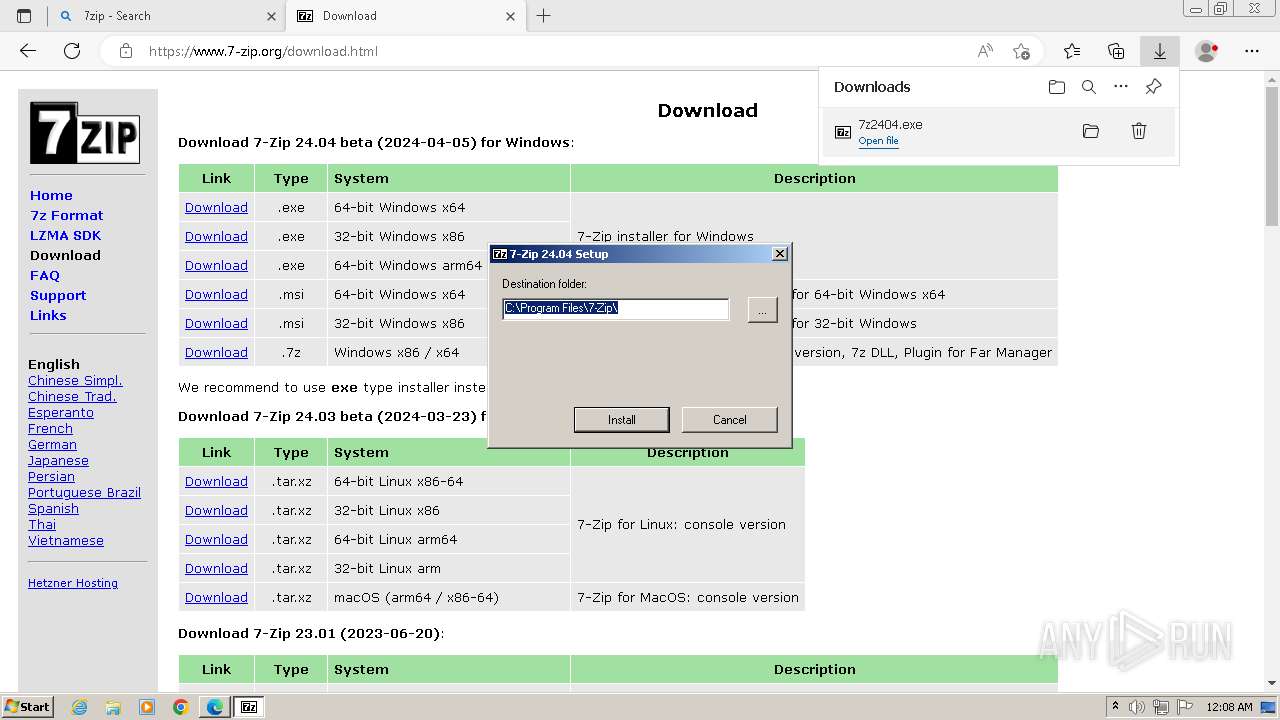Show hidden system tray icons
1280x720 pixels.
point(1115,707)
